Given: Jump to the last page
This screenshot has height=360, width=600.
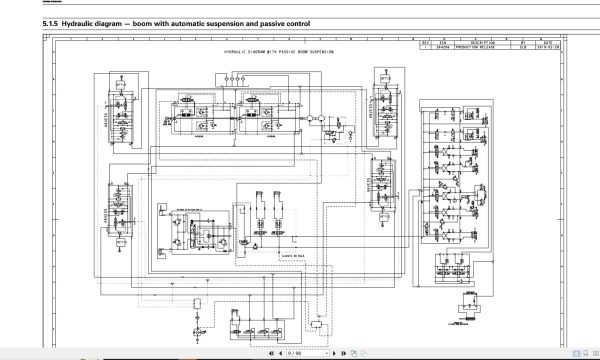Looking at the screenshot, I should point(344,353).
